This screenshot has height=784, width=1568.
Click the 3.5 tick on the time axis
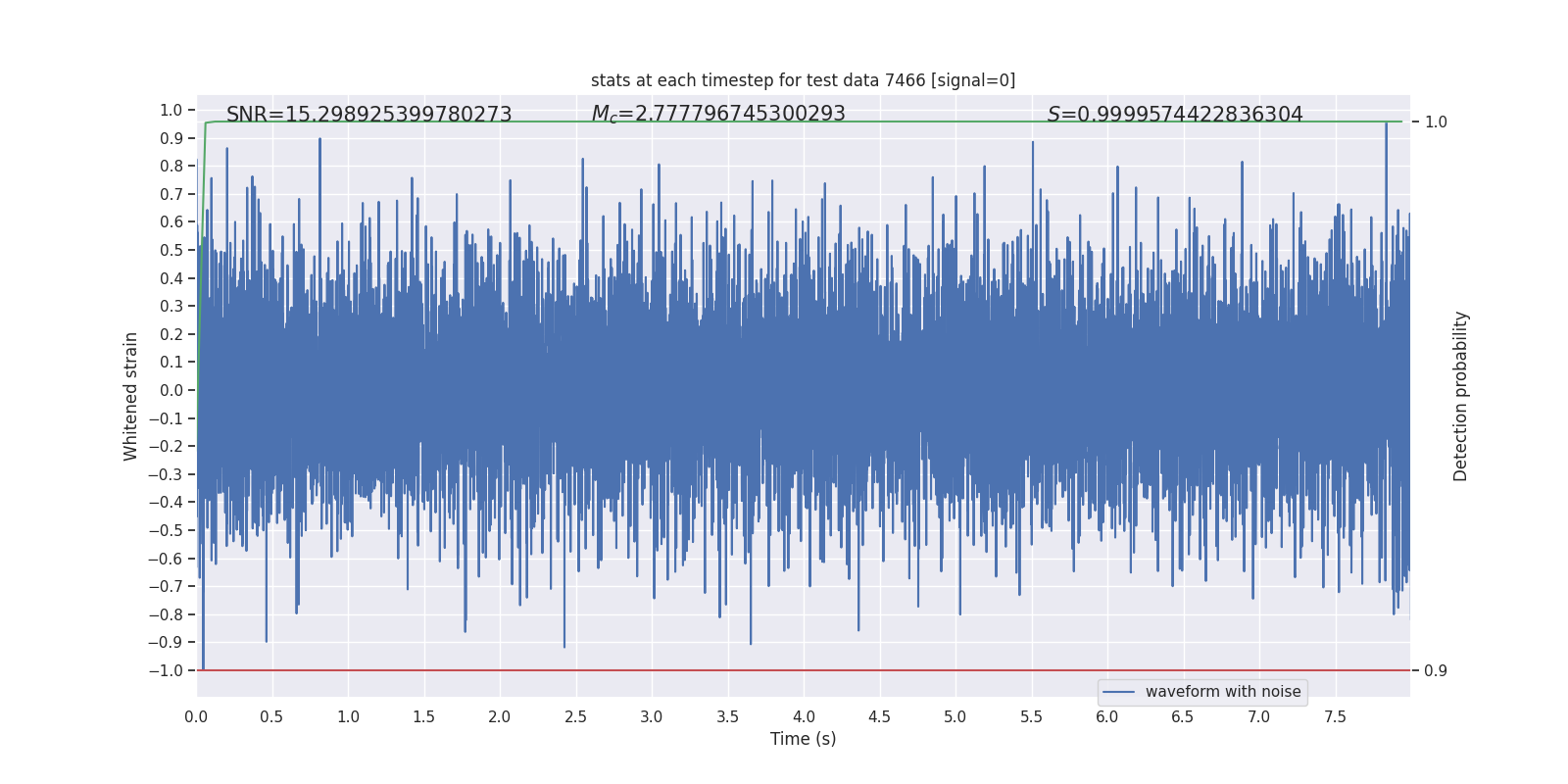[727, 717]
